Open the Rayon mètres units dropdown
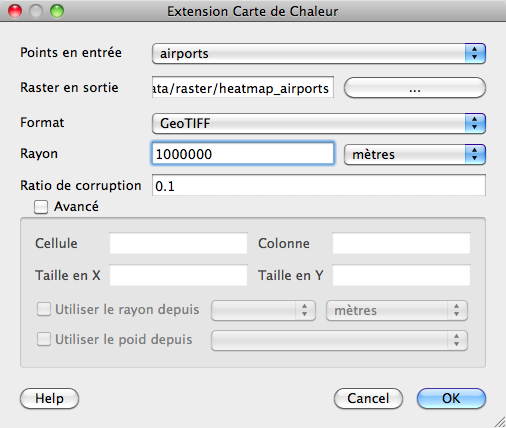This screenshot has width=506, height=428. point(415,154)
